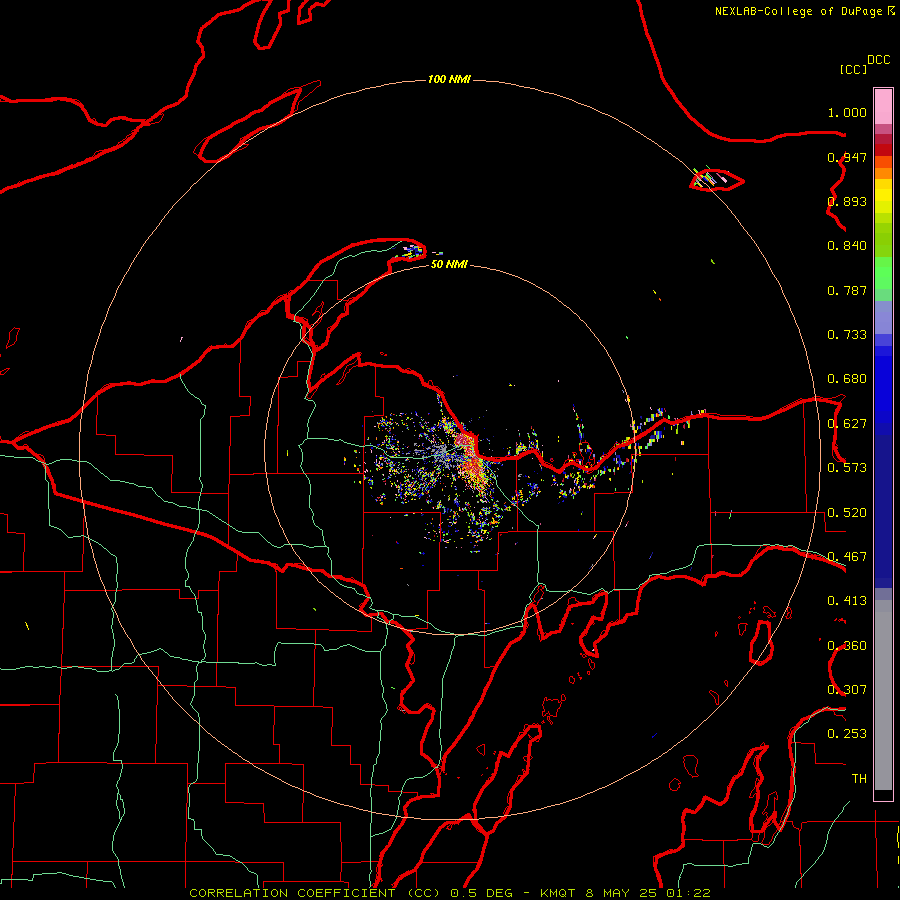Screen dimensions: 900x900
Task: Click the 0.733 legend value
Action: (x=847, y=335)
